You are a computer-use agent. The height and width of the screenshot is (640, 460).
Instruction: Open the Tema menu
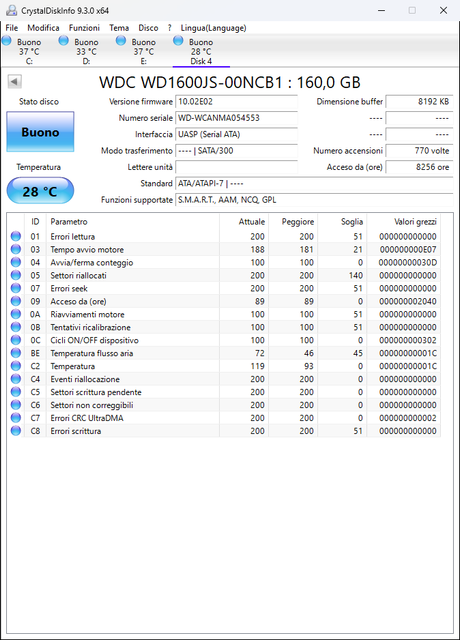click(x=119, y=28)
